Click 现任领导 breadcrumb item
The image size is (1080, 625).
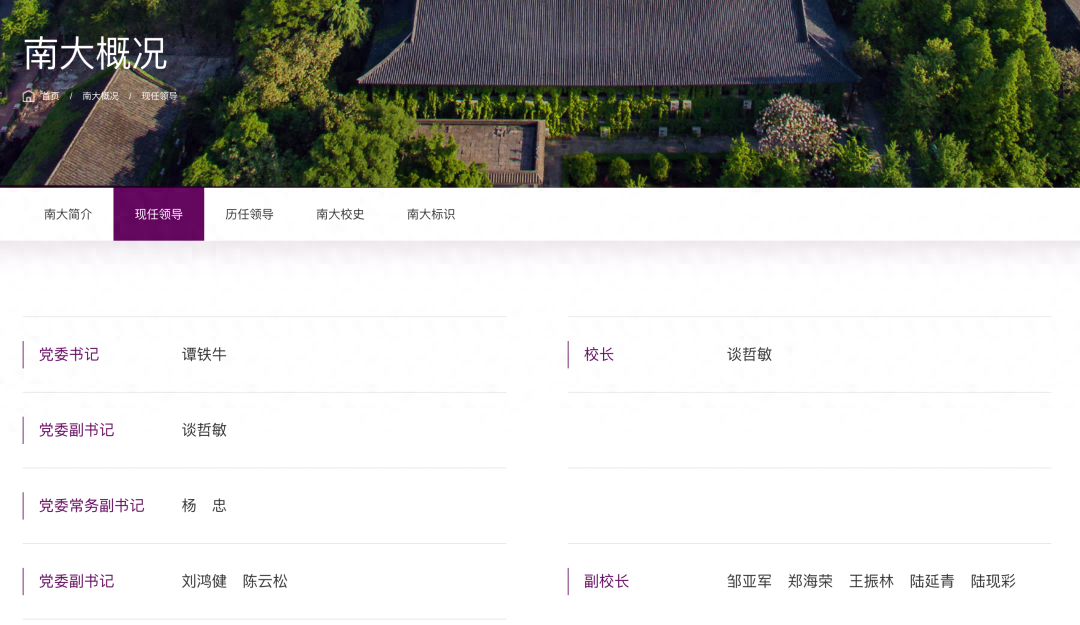click(x=160, y=96)
